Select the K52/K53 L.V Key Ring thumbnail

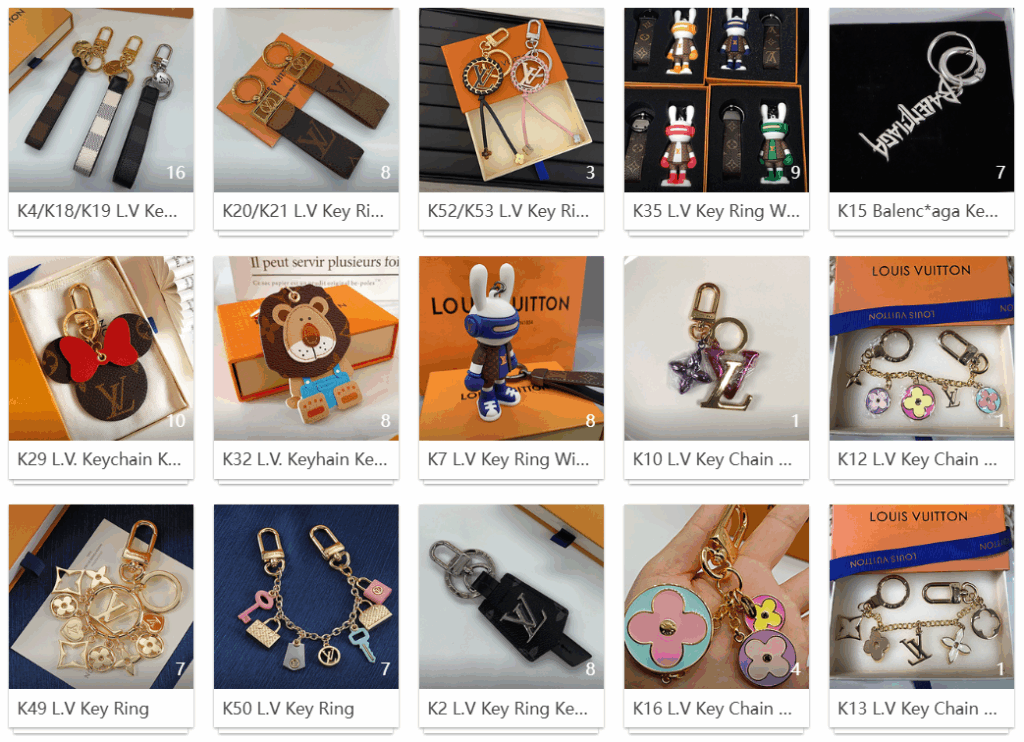coord(511,100)
